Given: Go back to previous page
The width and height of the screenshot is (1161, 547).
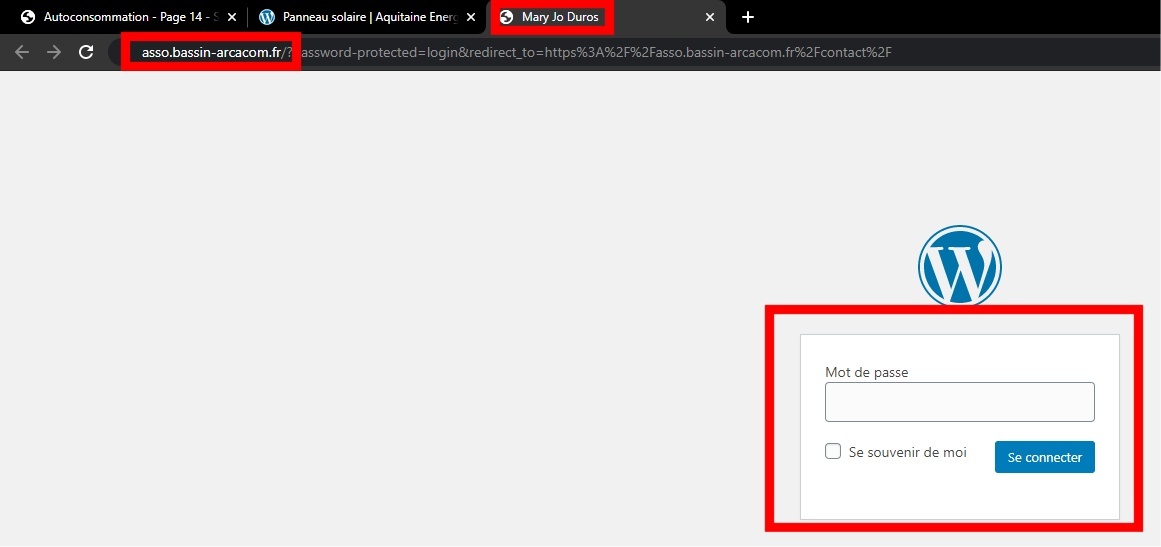Looking at the screenshot, I should (x=22, y=52).
